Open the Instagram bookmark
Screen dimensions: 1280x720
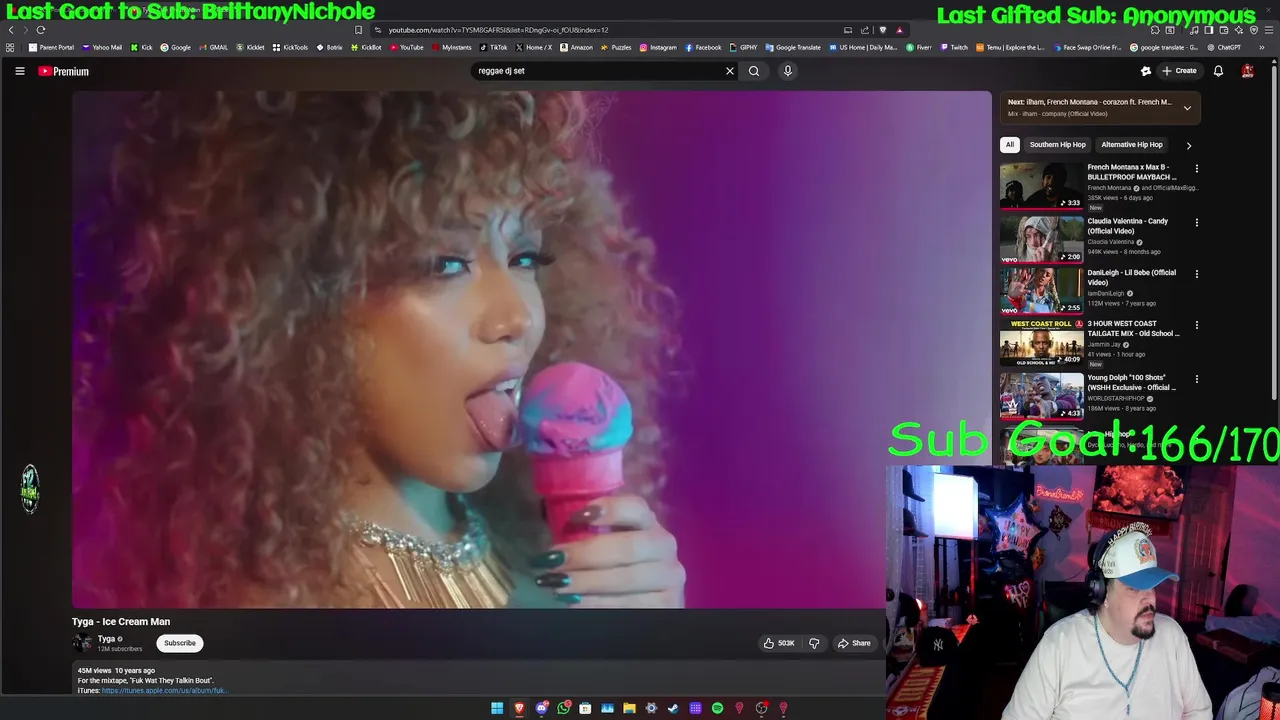tap(657, 47)
